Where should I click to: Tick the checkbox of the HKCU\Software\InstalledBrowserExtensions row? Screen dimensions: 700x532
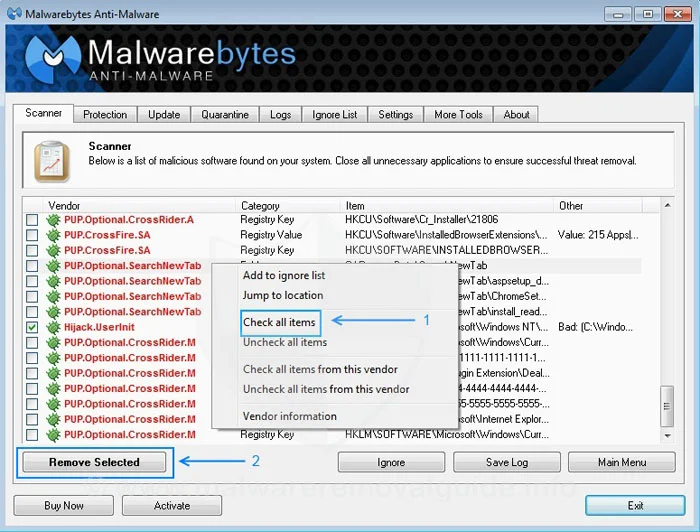32,235
